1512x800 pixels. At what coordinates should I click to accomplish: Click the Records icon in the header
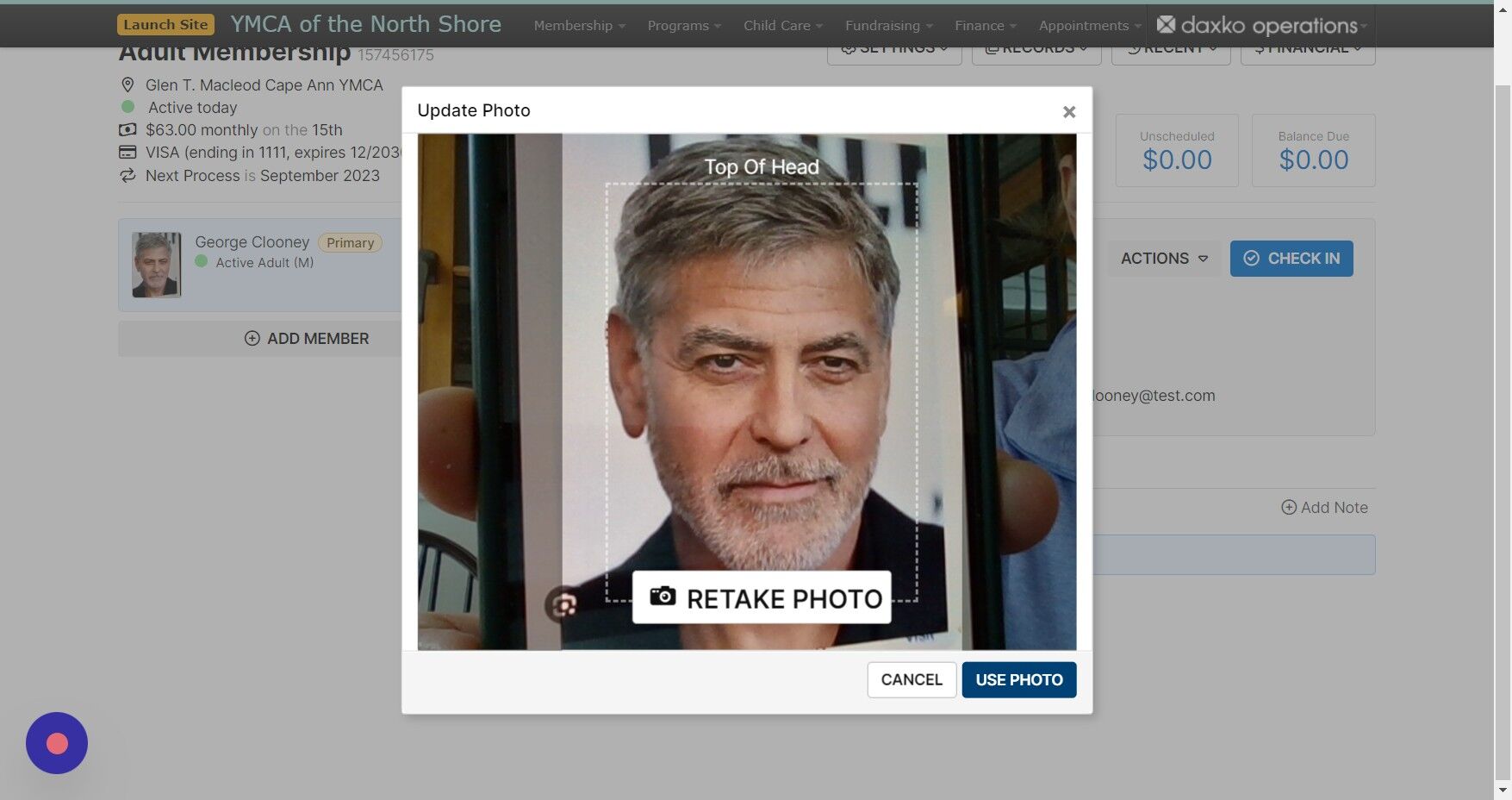click(991, 47)
